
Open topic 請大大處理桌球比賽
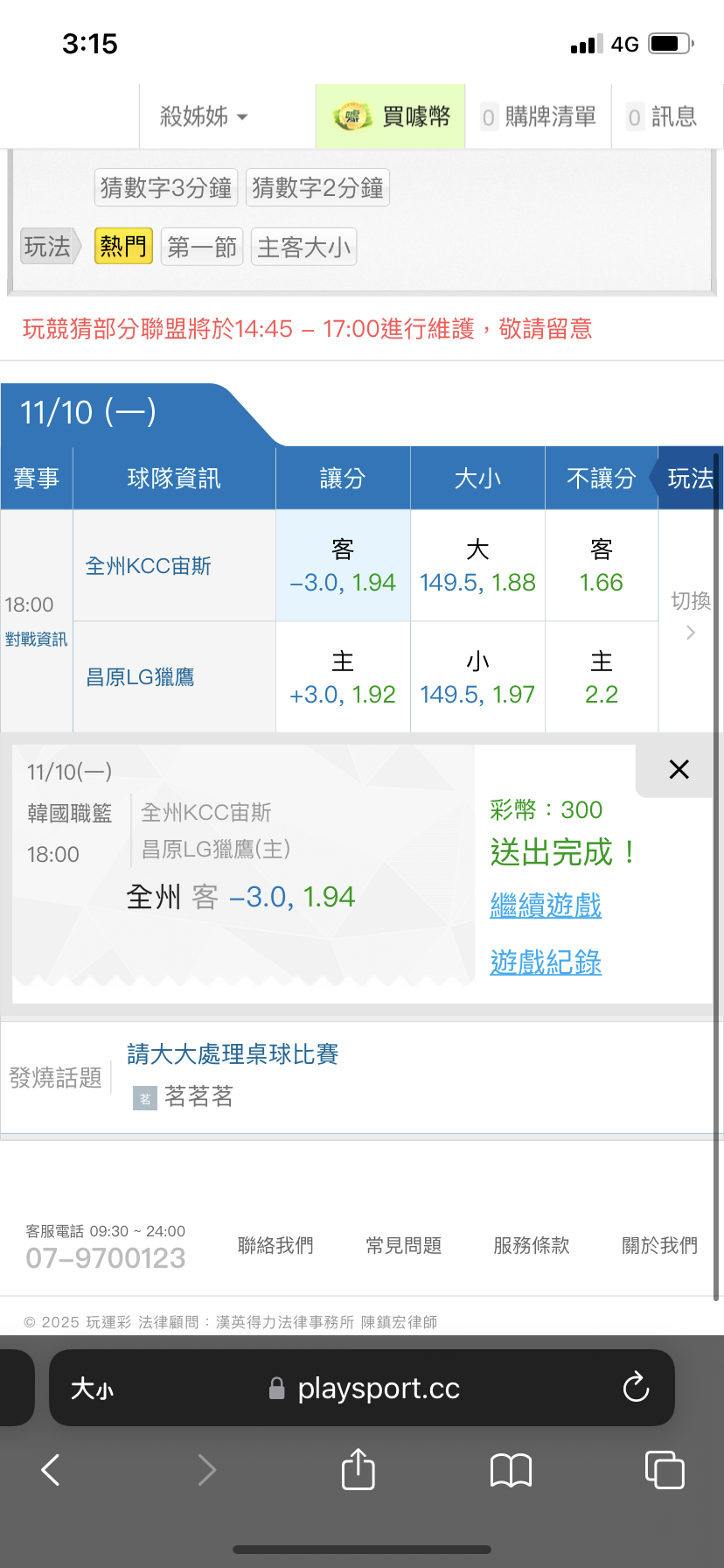tap(233, 1054)
